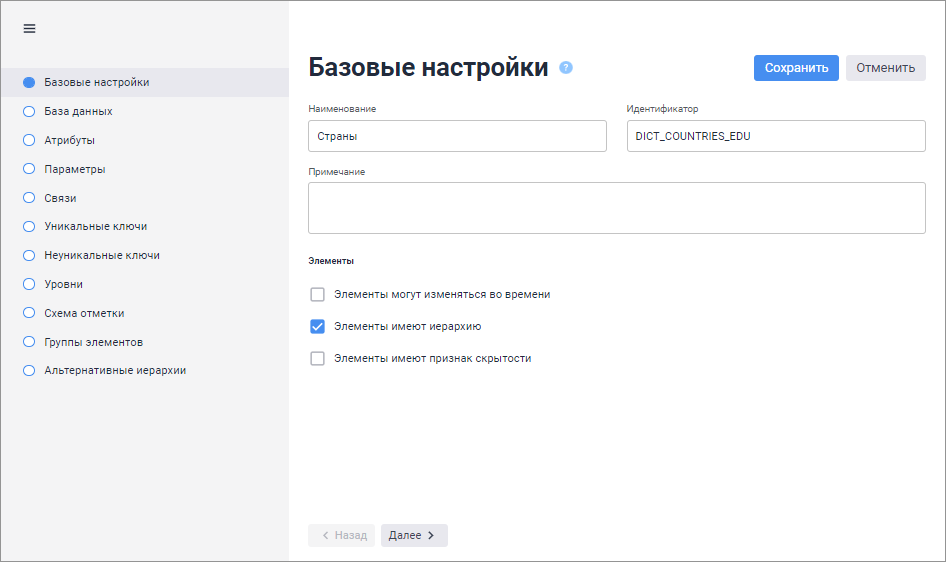Open 'База данных' section
This screenshot has height=562, width=946.
[78, 111]
